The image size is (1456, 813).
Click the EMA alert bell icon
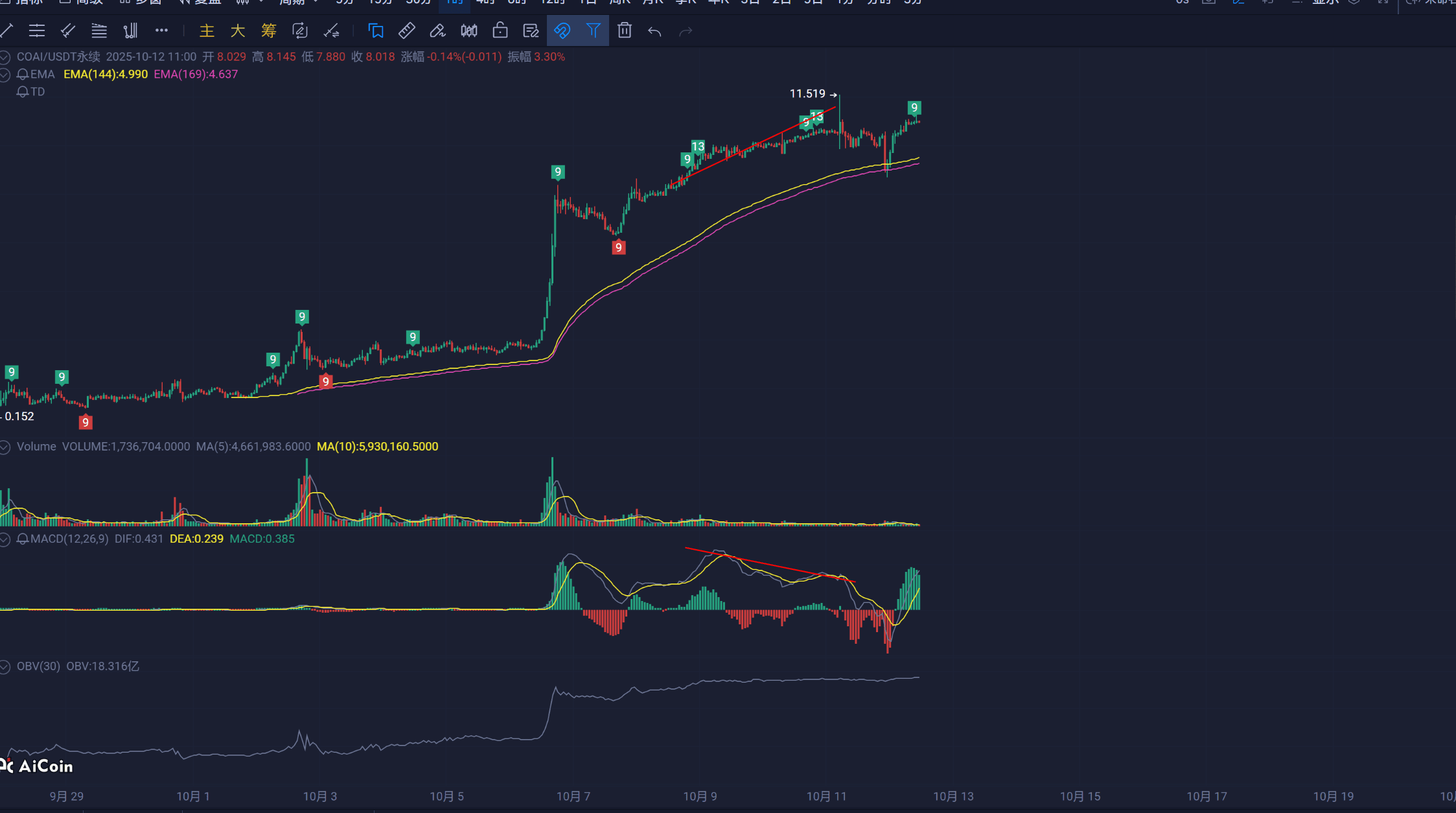click(x=23, y=75)
